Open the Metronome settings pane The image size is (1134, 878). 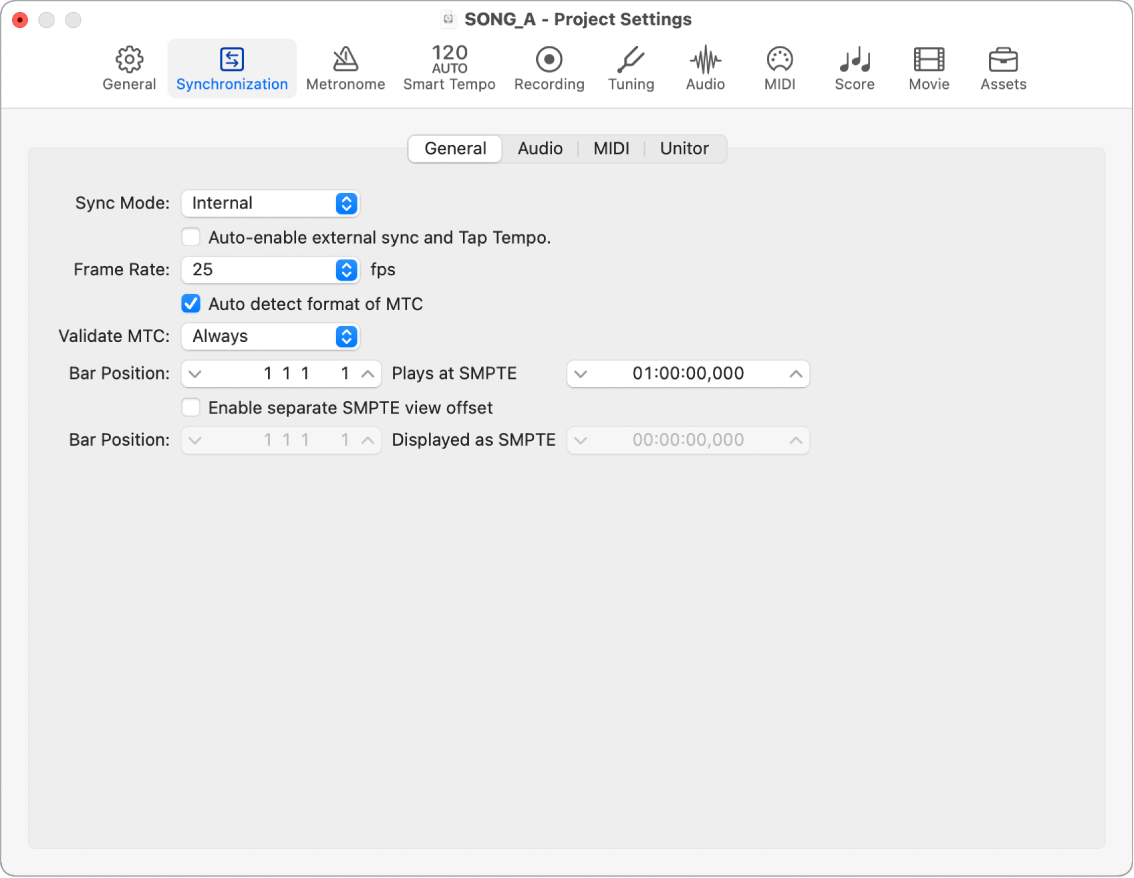tap(345, 68)
